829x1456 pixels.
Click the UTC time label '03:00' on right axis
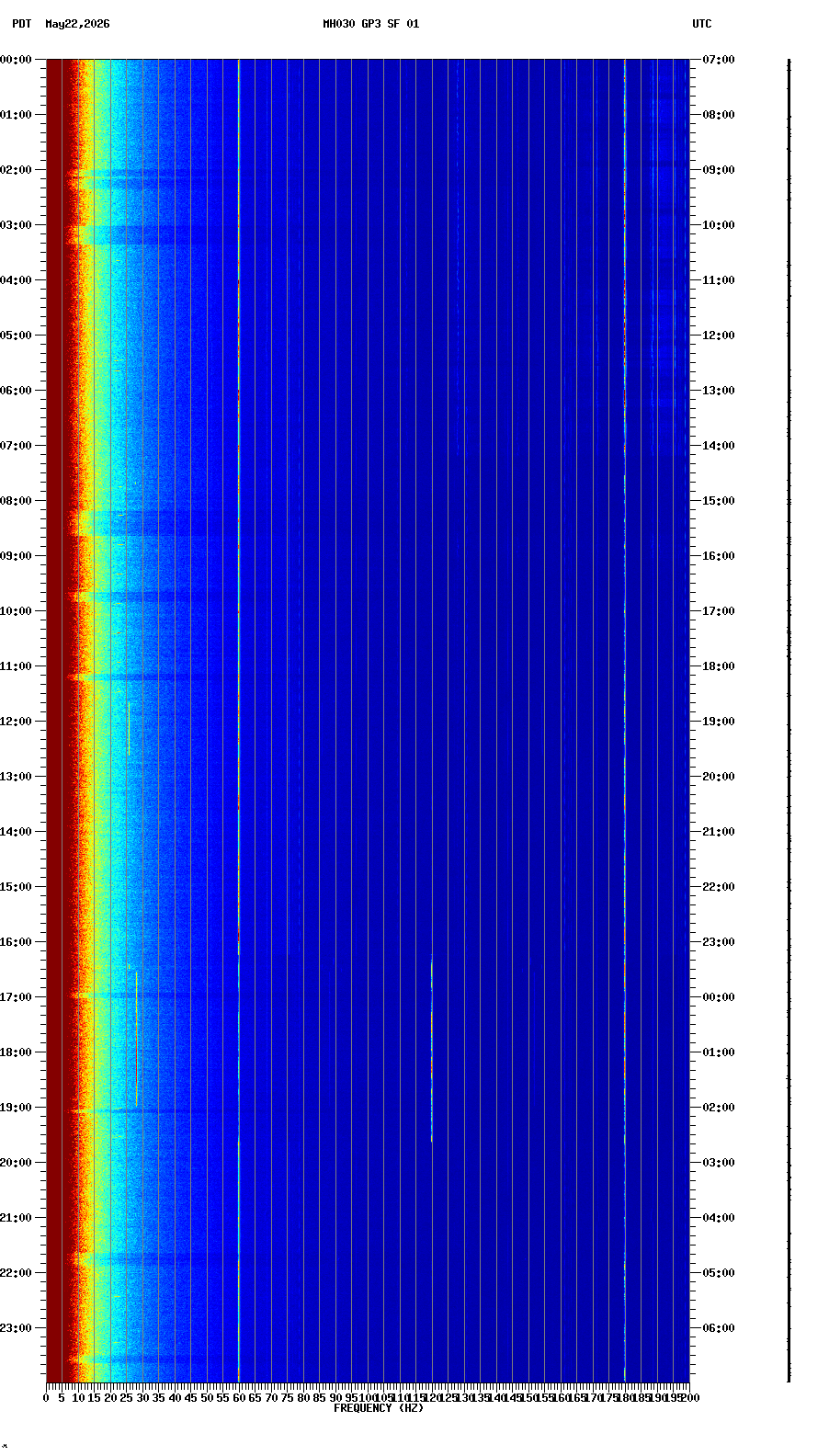pyautogui.click(x=718, y=1163)
